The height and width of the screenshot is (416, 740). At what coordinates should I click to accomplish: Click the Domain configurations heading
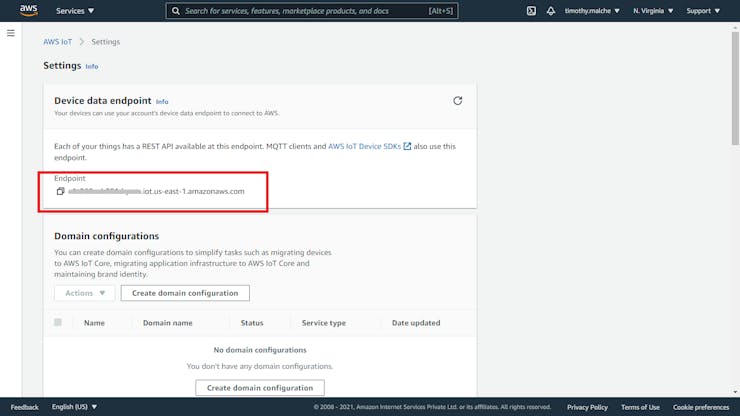[107, 236]
